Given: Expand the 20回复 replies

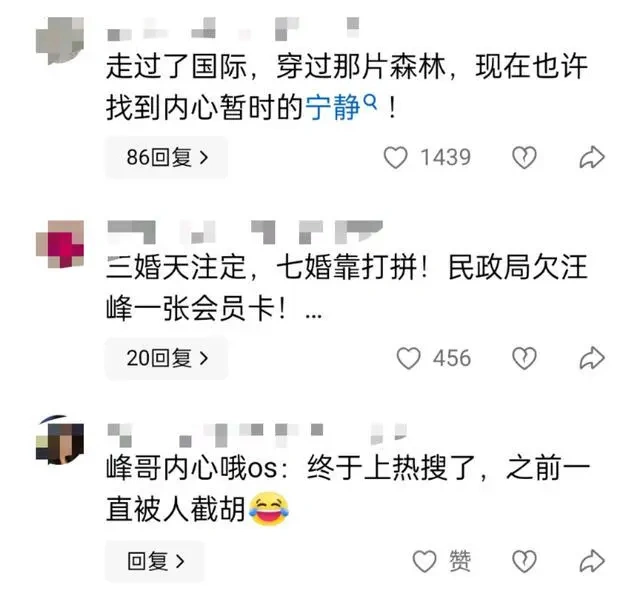Looking at the screenshot, I should click(x=167, y=358).
